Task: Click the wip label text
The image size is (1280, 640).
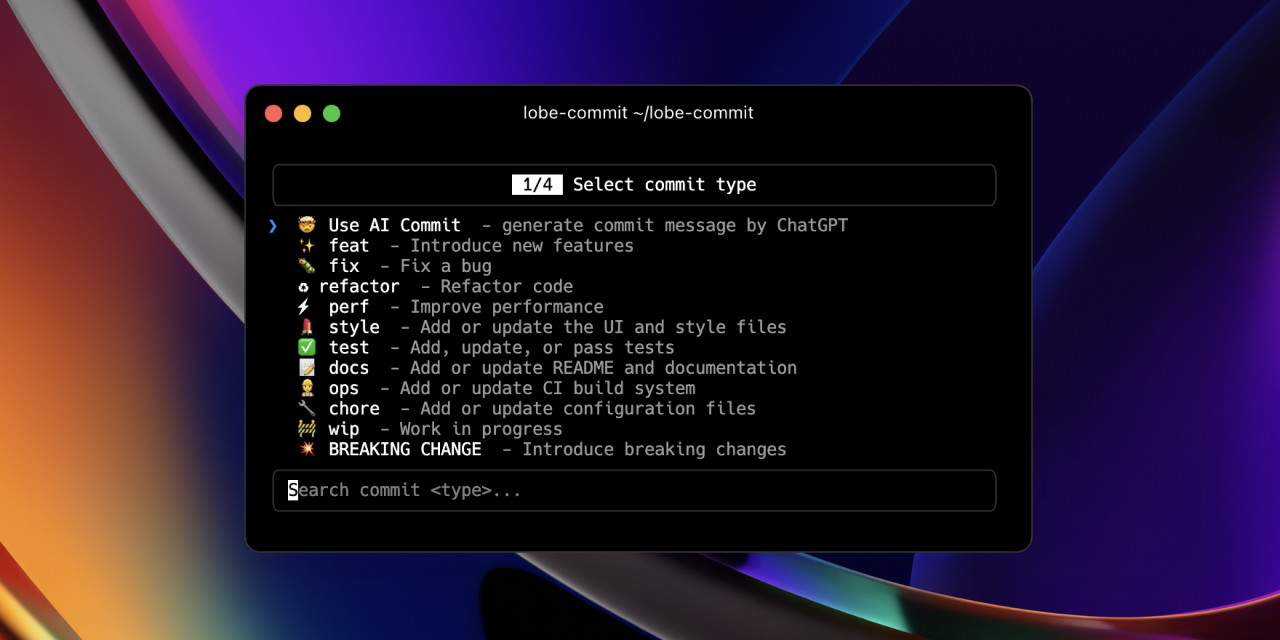Action: pos(344,429)
